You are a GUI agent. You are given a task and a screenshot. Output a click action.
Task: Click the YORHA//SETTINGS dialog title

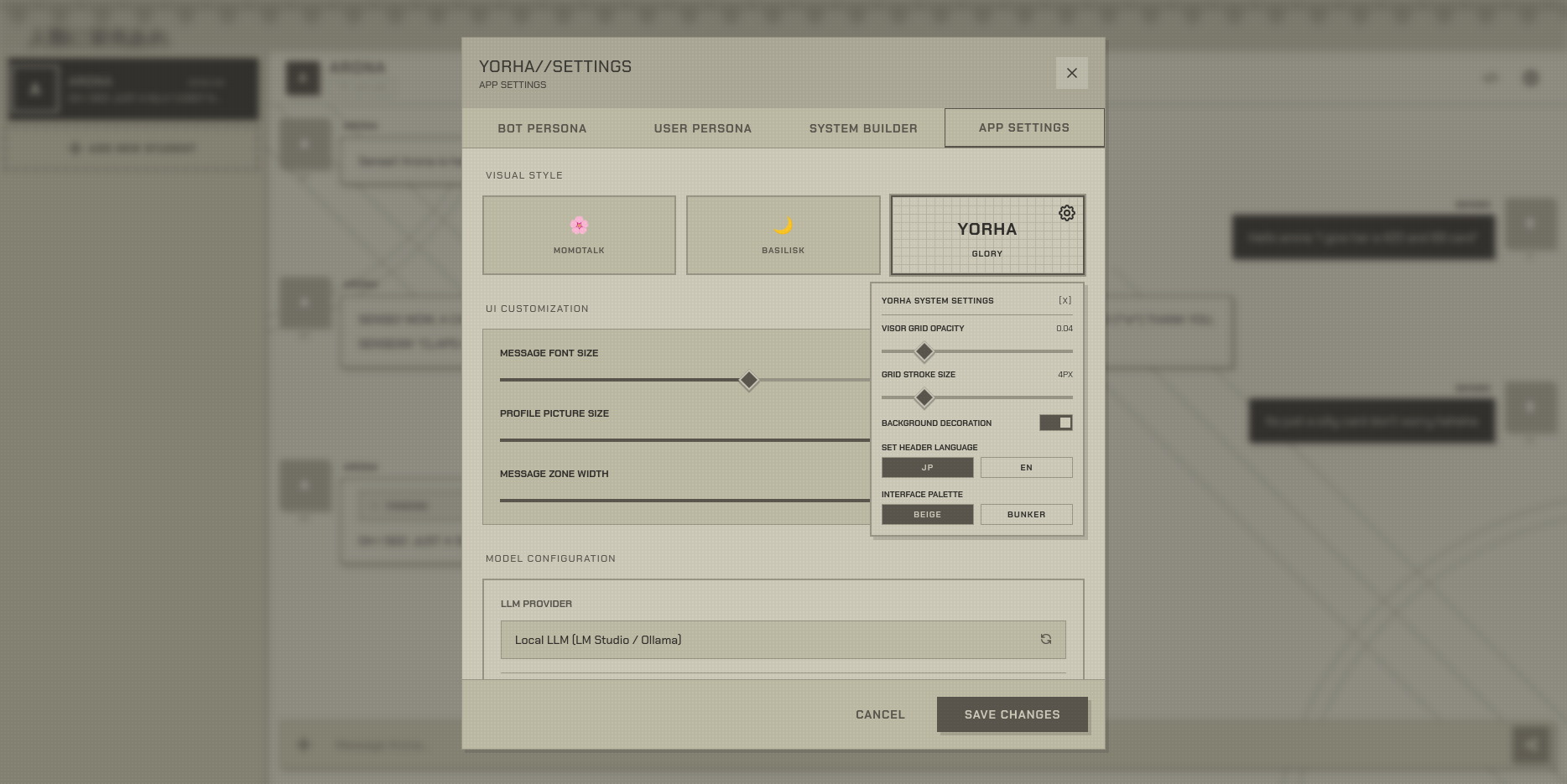click(x=555, y=66)
